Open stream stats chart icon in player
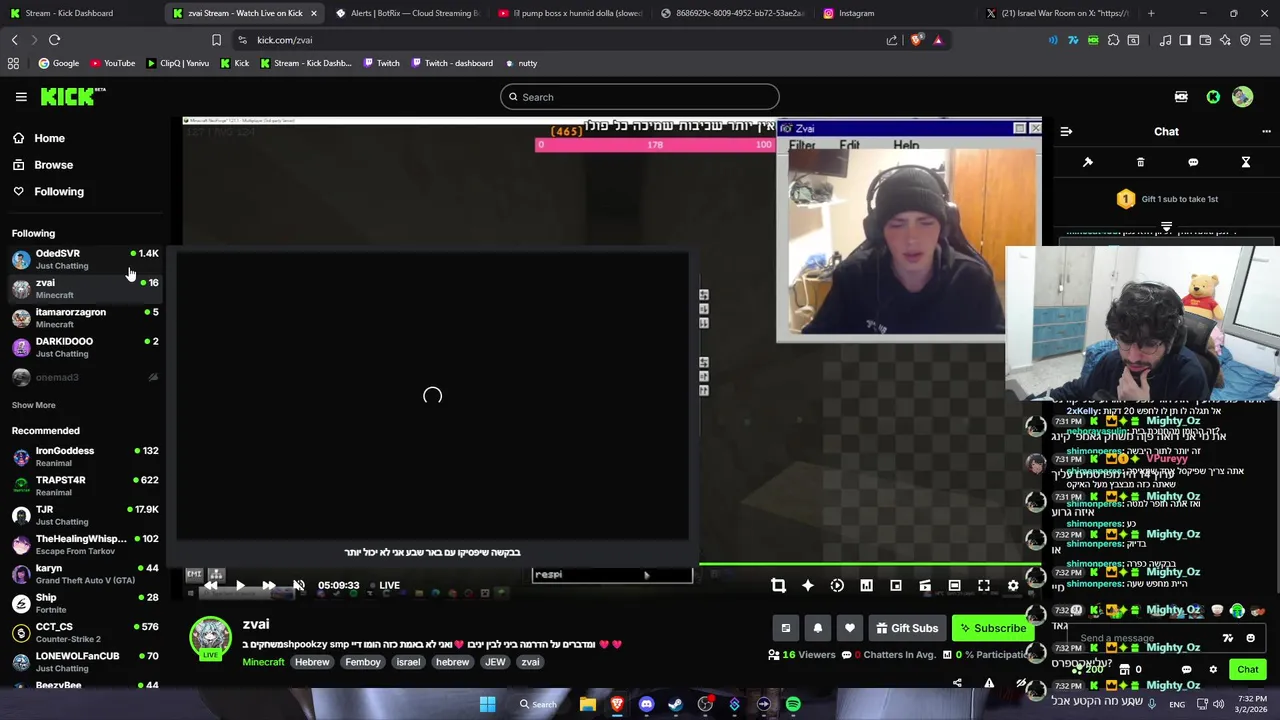Image resolution: width=1280 pixels, height=720 pixels. 866,586
